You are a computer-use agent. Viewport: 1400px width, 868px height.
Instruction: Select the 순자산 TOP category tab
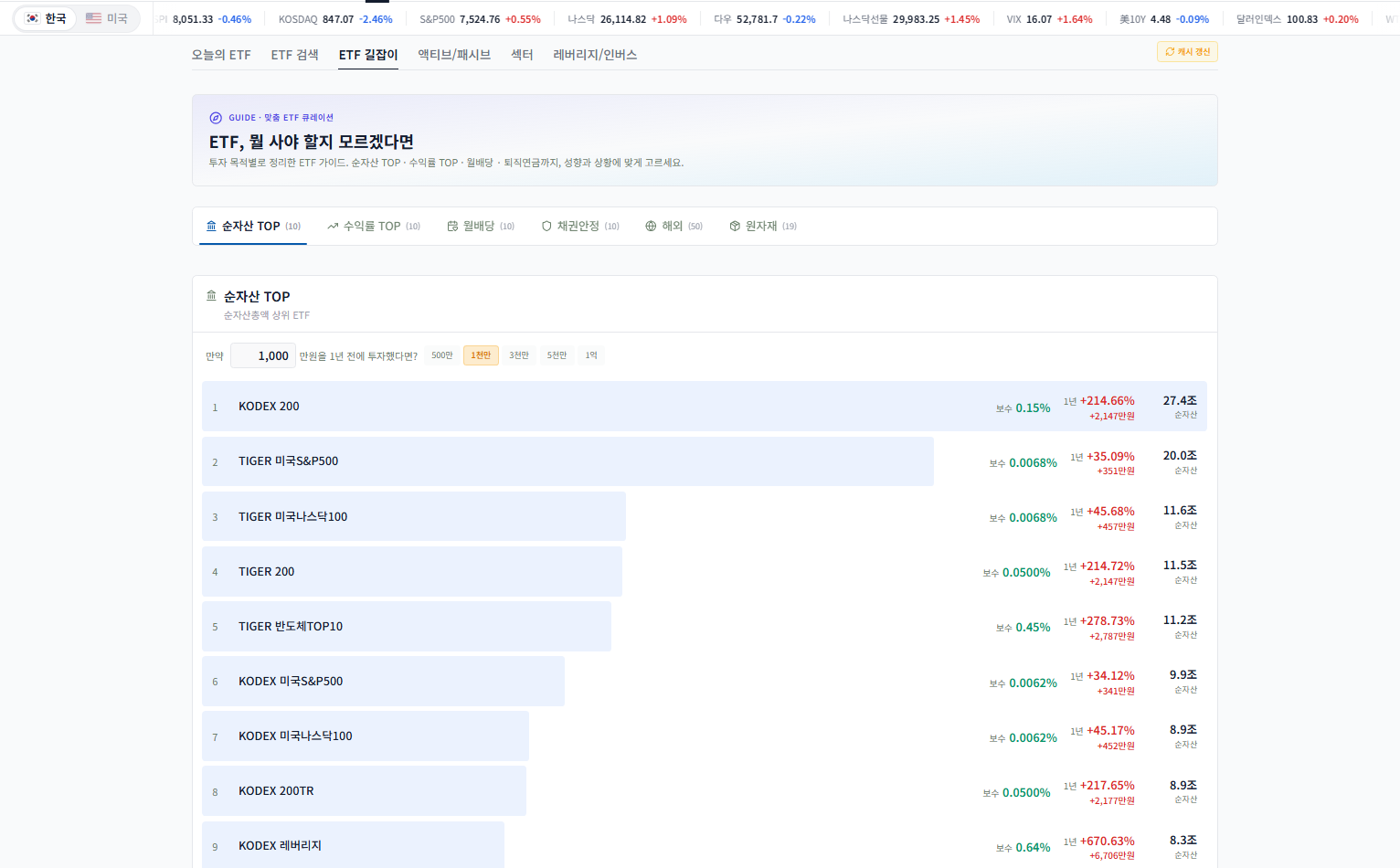pyautogui.click(x=253, y=226)
